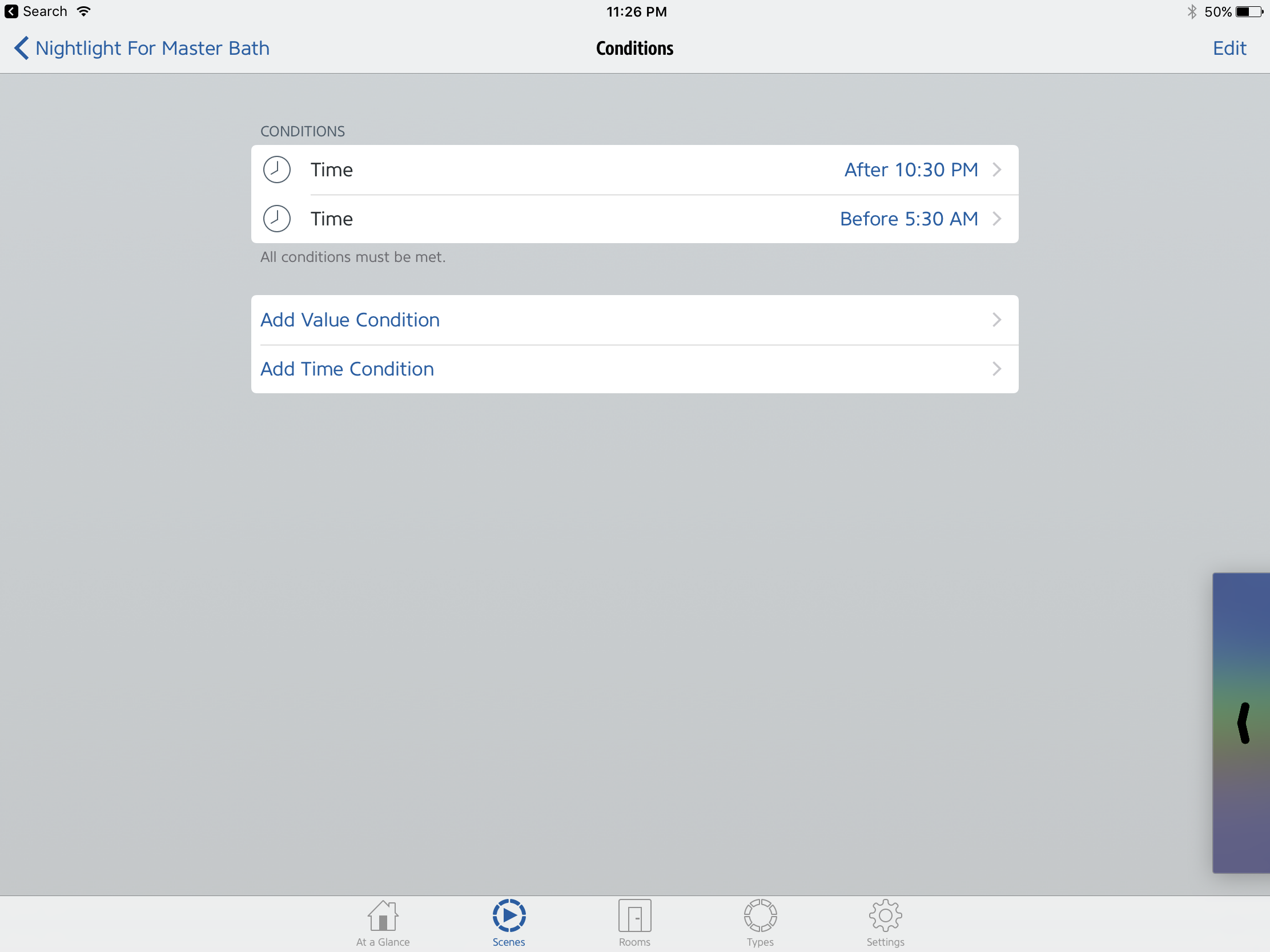
Task: Open the slide-over panel at right edge
Action: tap(1241, 723)
